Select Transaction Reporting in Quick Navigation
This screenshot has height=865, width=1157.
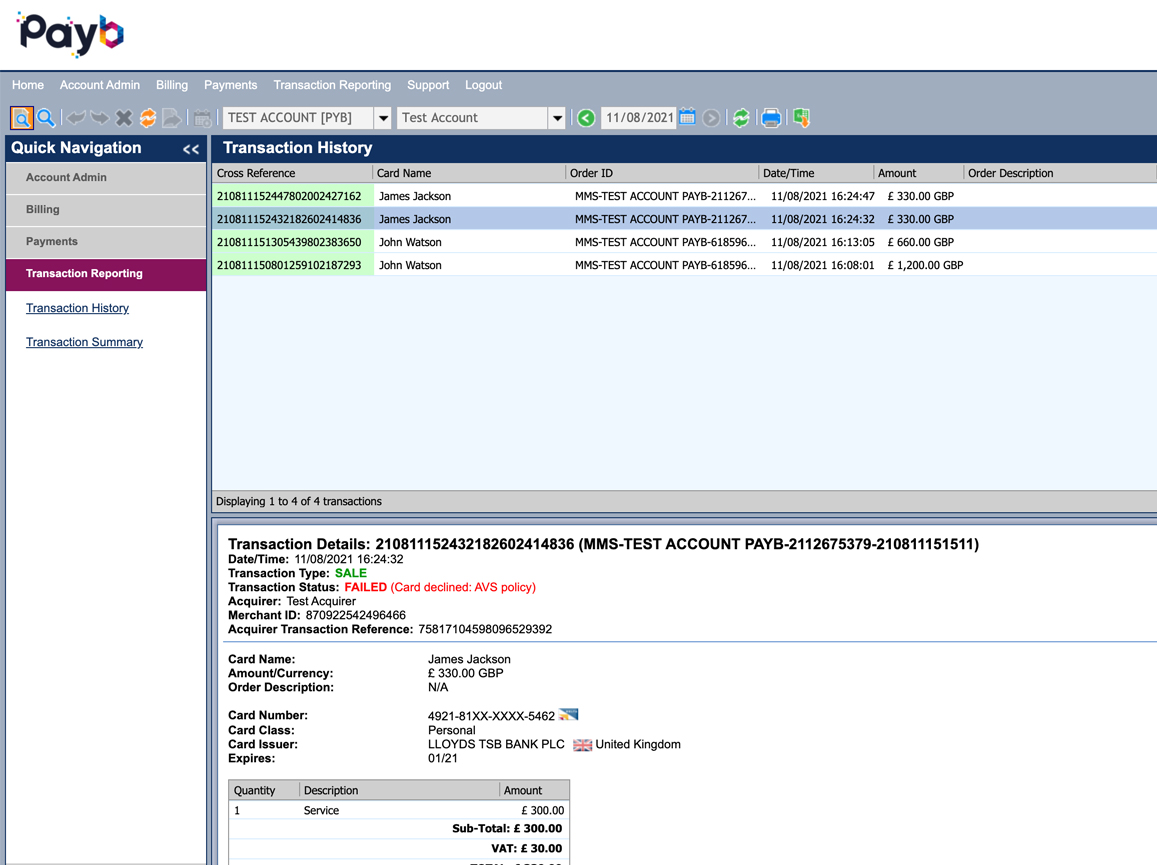[106, 274]
